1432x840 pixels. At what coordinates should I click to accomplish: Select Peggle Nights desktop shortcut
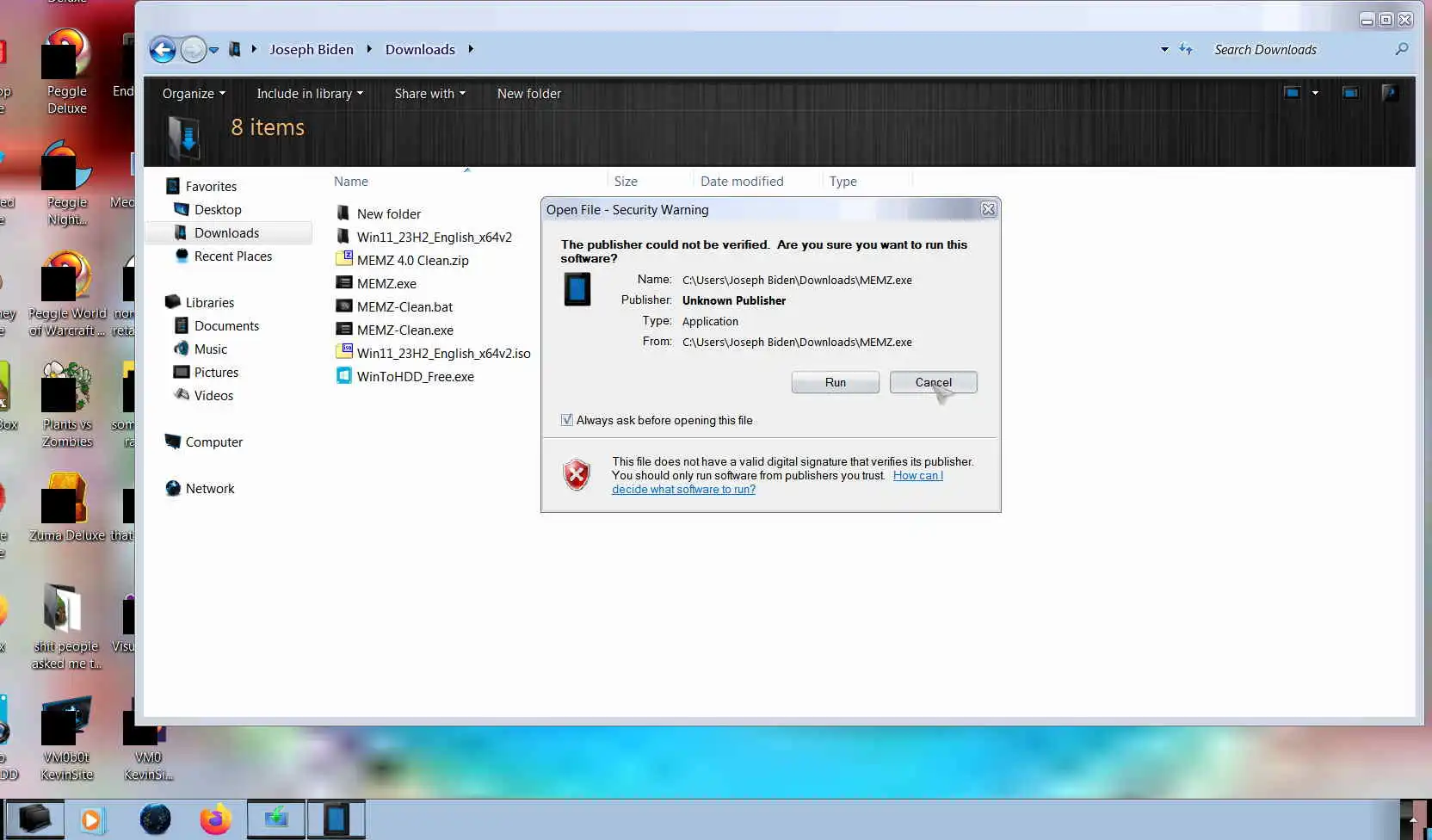(x=66, y=182)
